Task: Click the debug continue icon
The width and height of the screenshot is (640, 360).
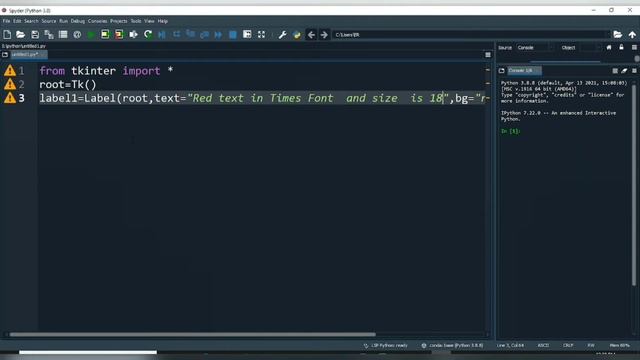Action: 218,35
